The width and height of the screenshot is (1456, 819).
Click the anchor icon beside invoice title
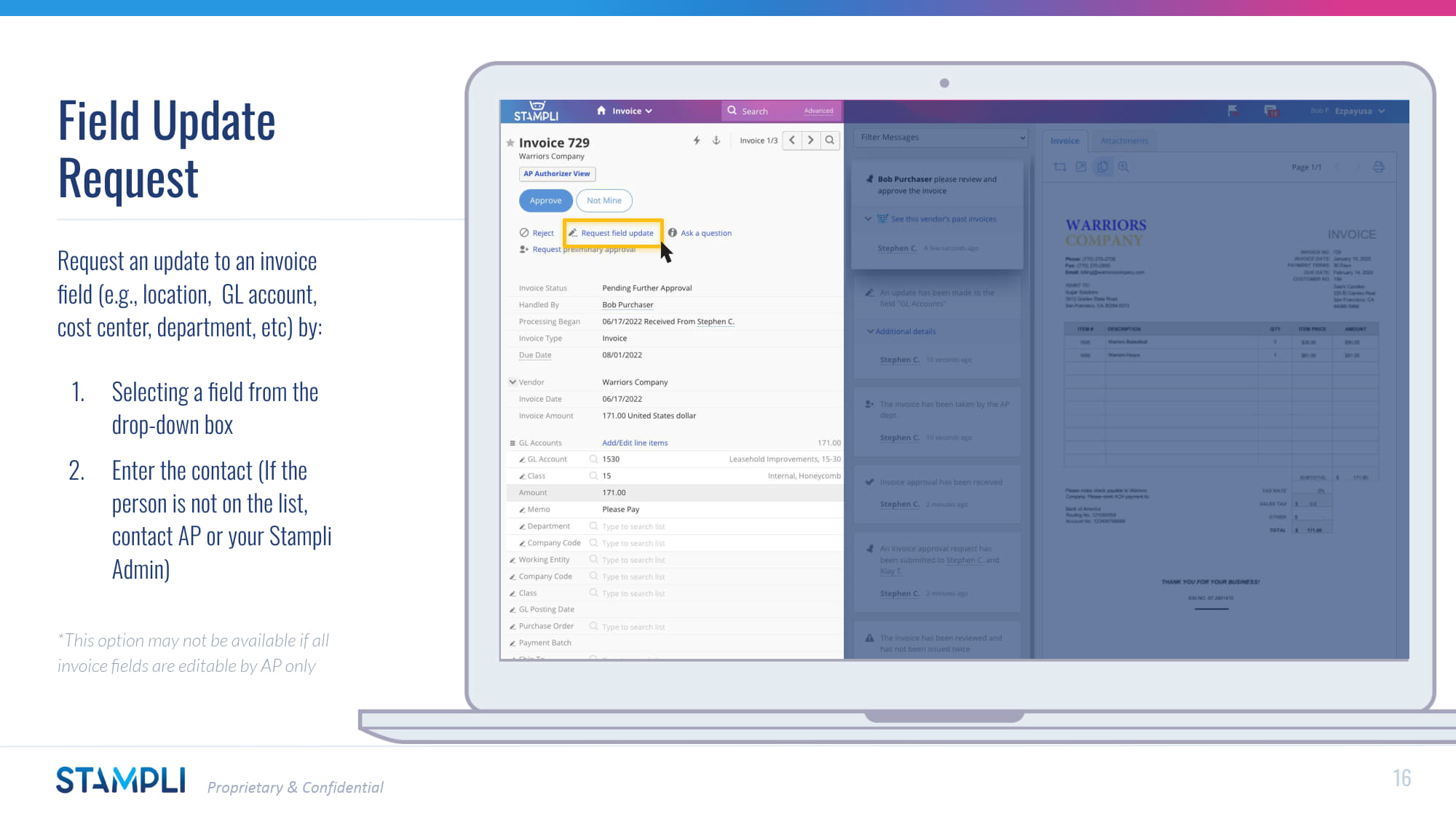click(716, 141)
